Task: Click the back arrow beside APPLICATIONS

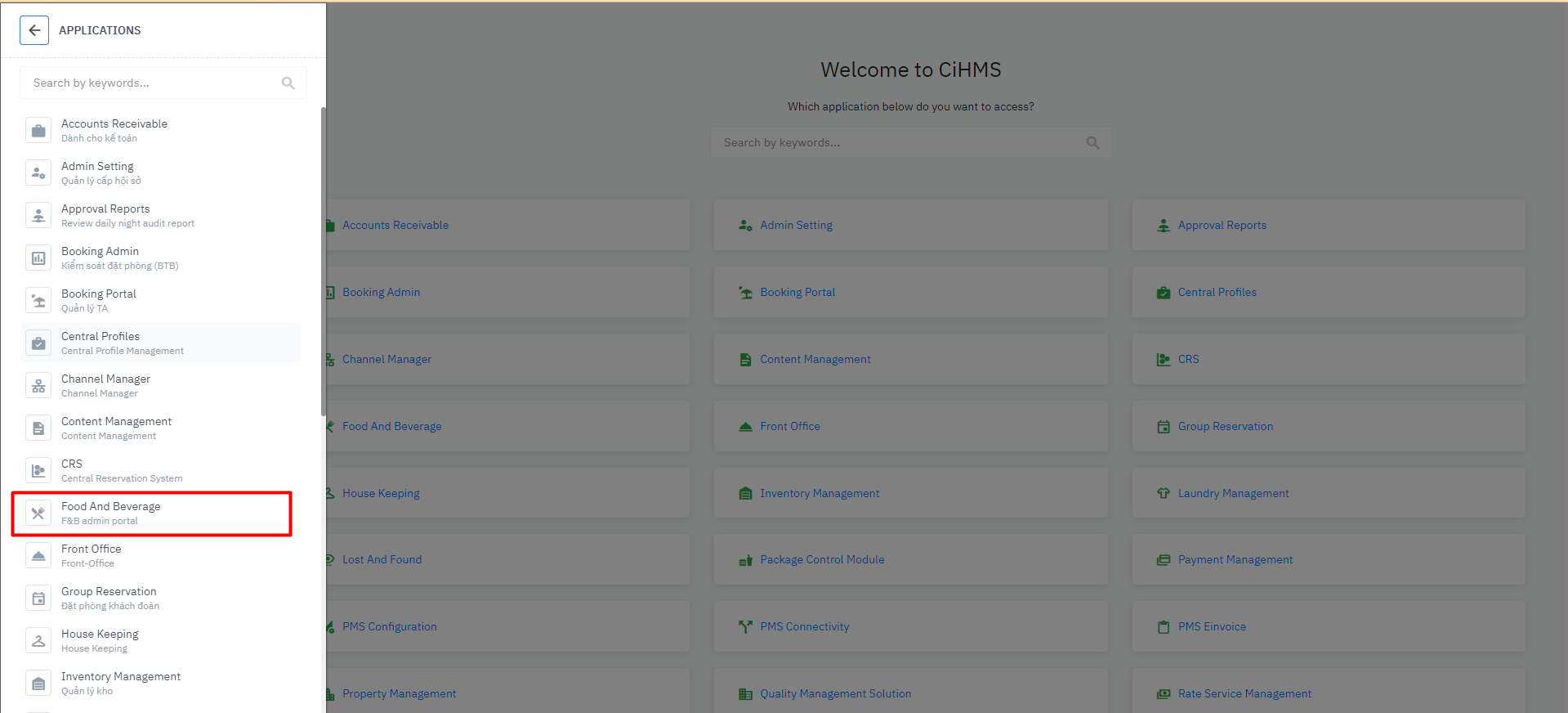Action: (34, 30)
